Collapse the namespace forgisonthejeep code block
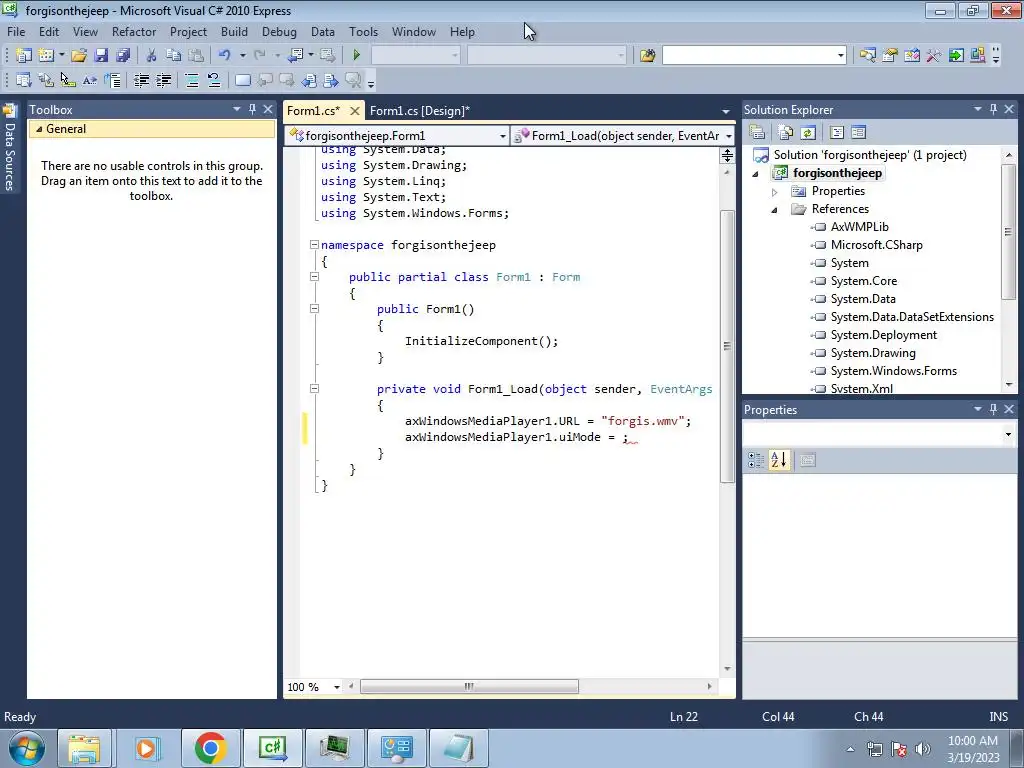 [314, 245]
